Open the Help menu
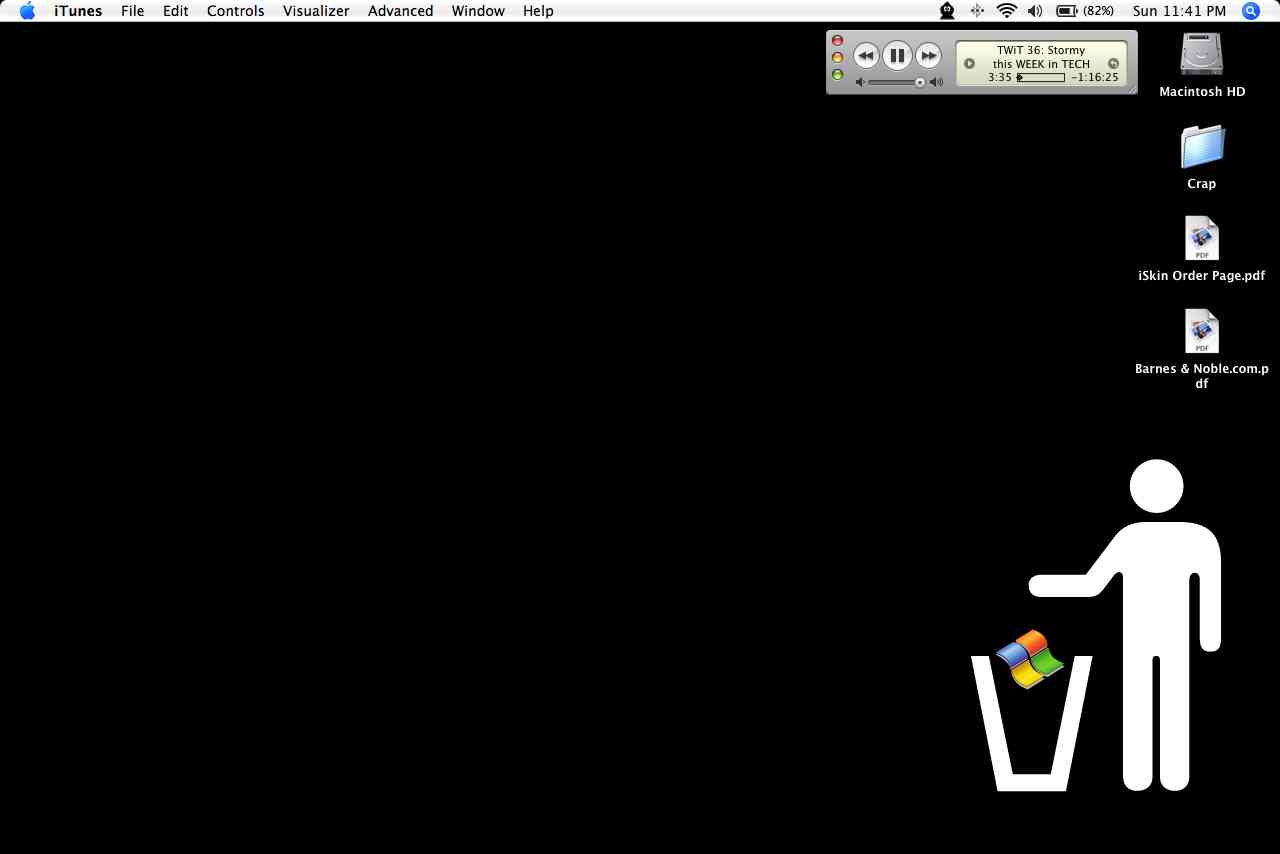 pos(538,11)
